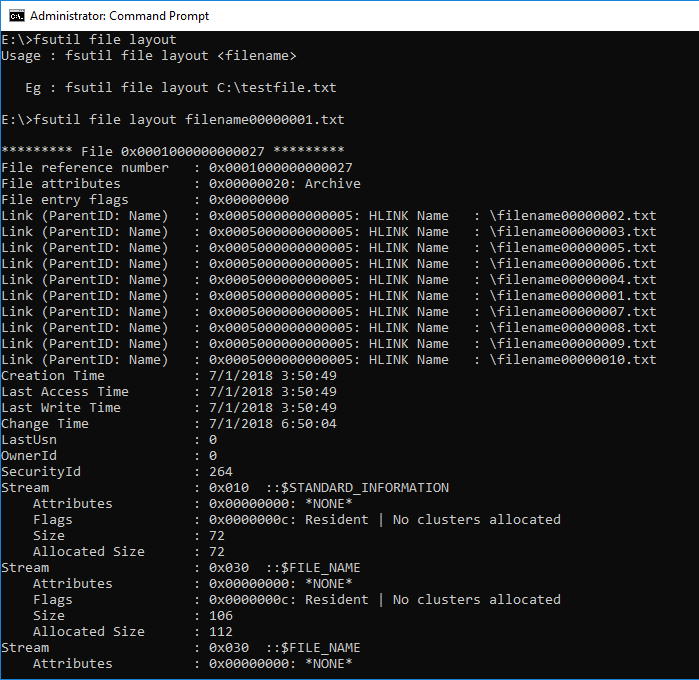
Task: Click the first 'Stream : 0x030 ::$FILE_NAME' line
Action: (181, 568)
